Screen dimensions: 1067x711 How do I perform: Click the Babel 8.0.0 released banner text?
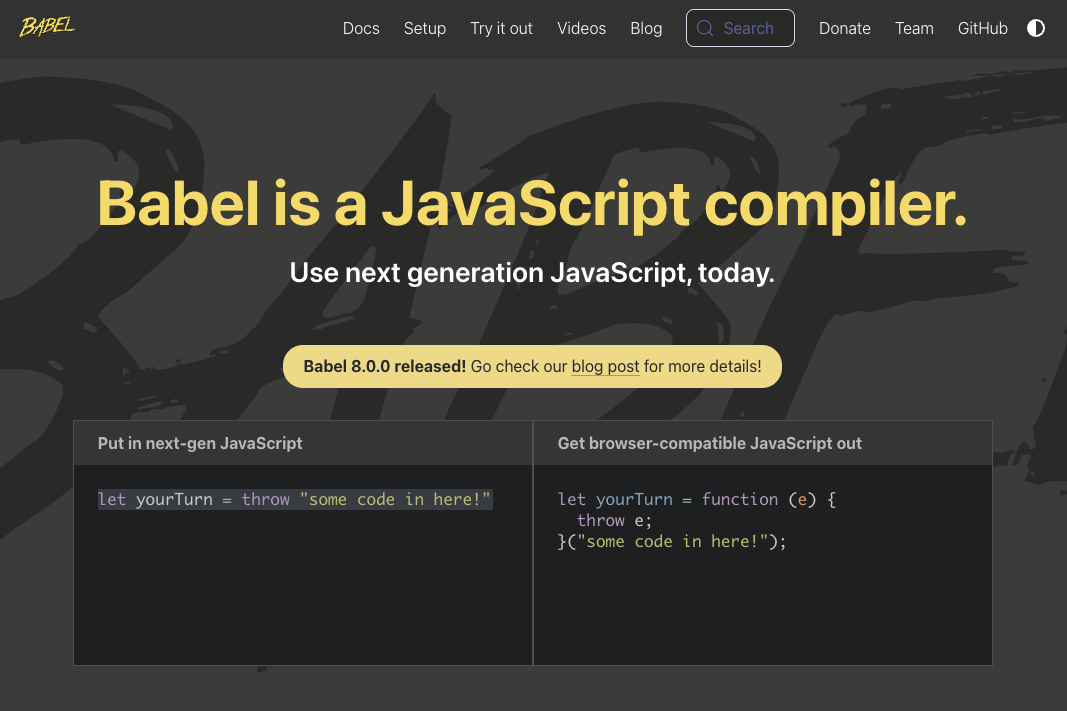(x=384, y=367)
